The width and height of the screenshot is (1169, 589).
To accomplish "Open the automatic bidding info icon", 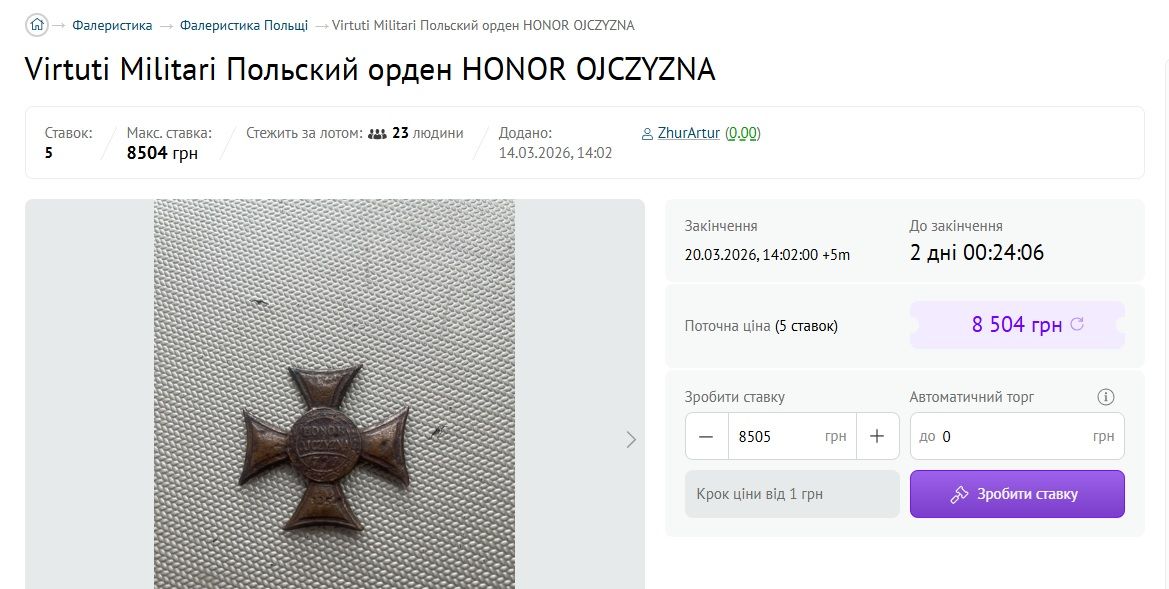I will click(1106, 397).
